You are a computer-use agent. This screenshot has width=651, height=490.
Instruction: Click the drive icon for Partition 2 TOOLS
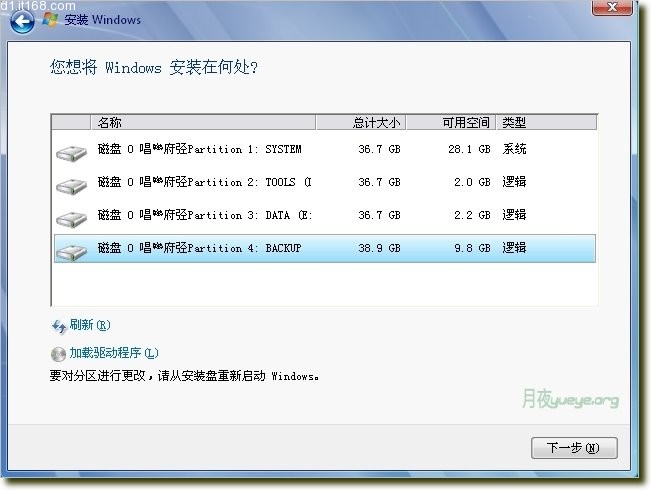tap(71, 186)
